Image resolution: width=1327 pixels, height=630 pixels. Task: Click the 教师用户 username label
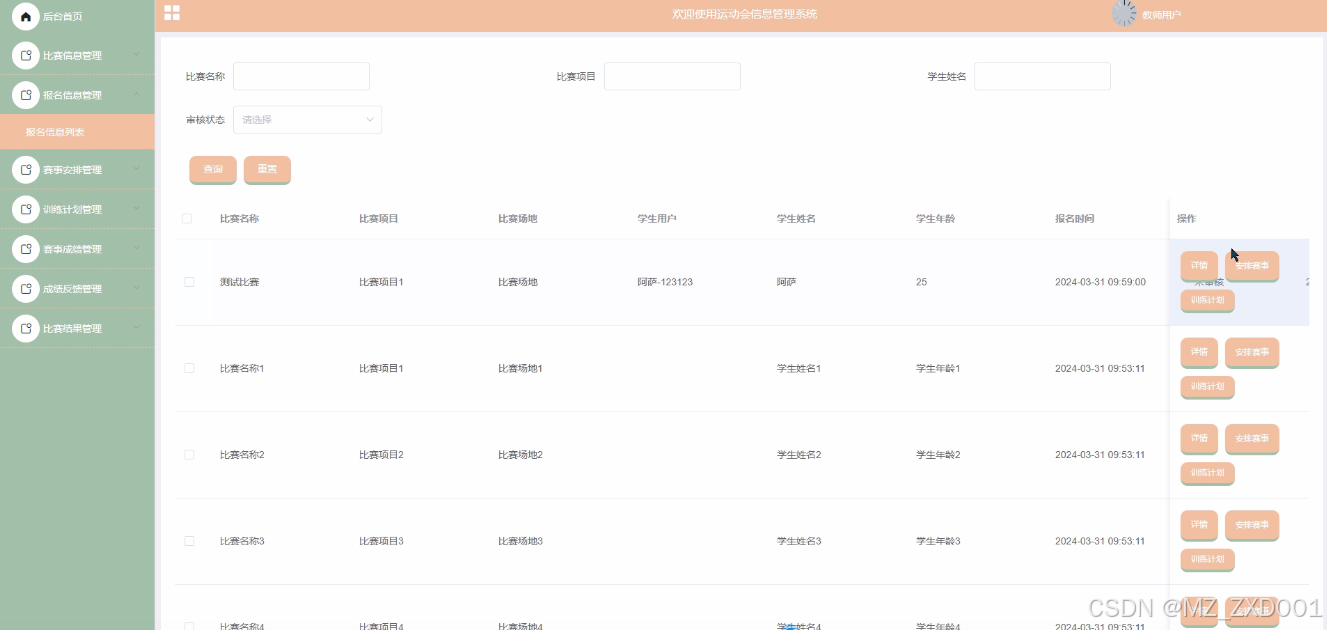(x=1161, y=15)
